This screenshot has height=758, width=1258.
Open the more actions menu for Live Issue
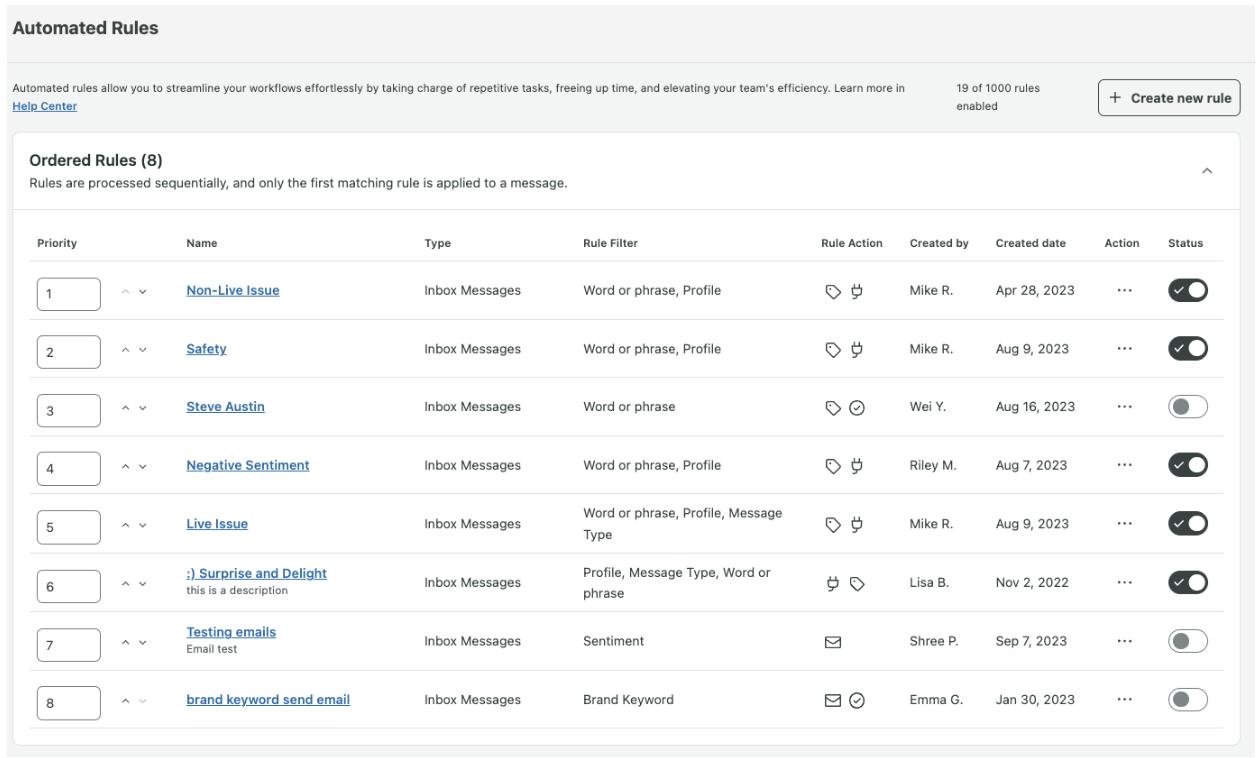(x=1125, y=524)
